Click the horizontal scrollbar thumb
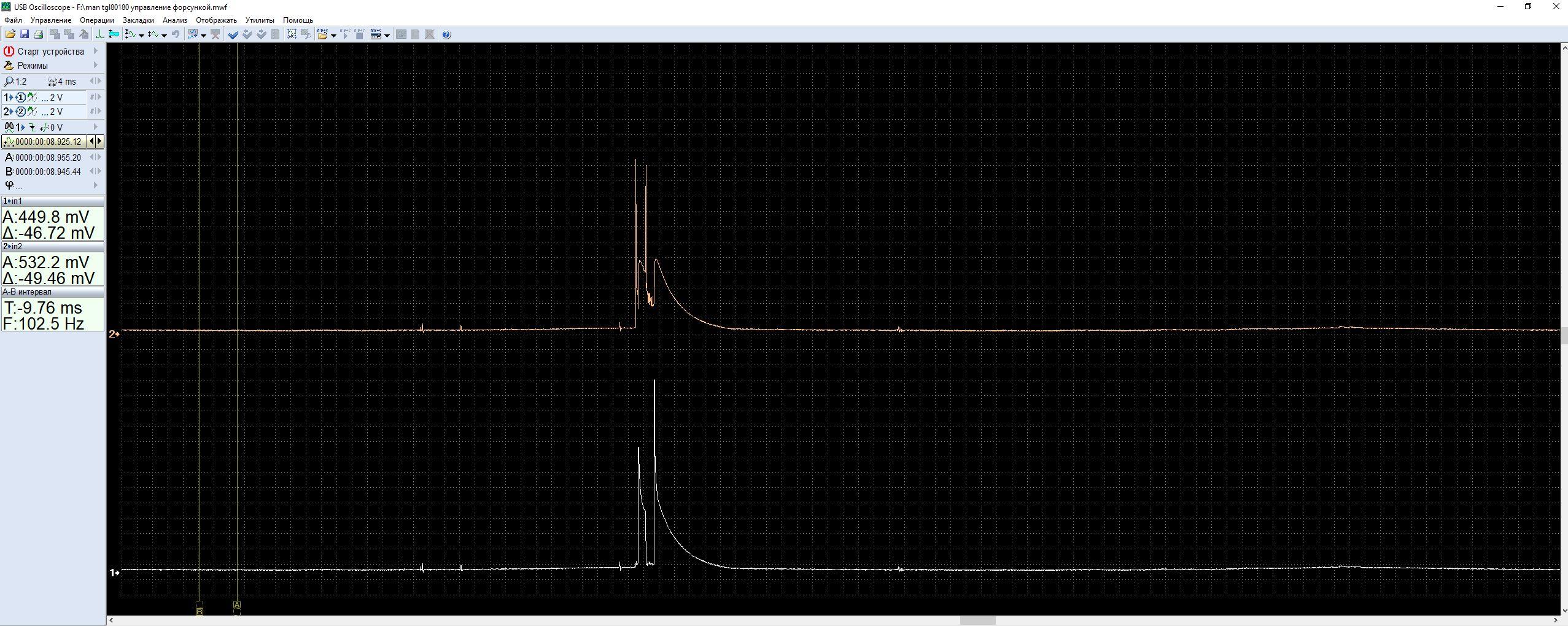 977,620
